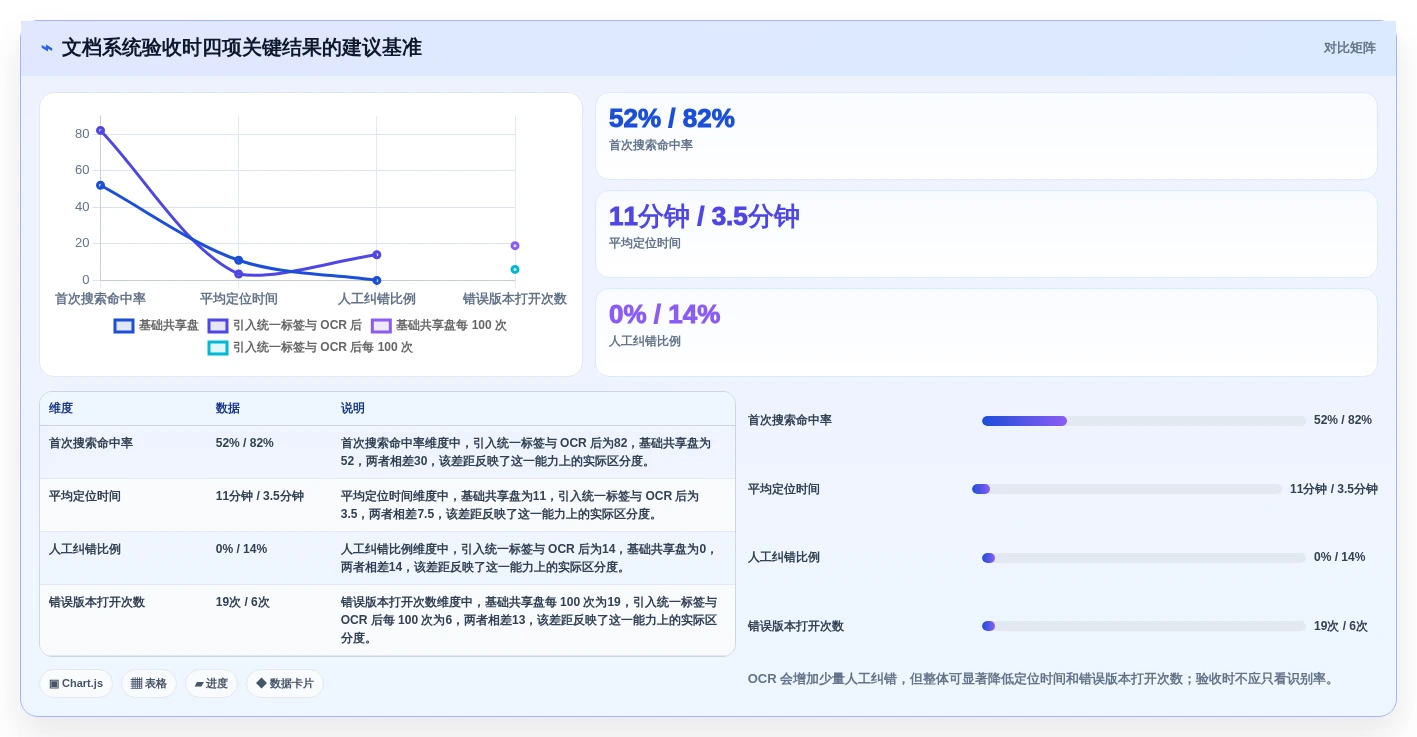Select the 11分钟 / 3.5分钟 data card
The width and height of the screenshot is (1417, 737).
point(986,234)
